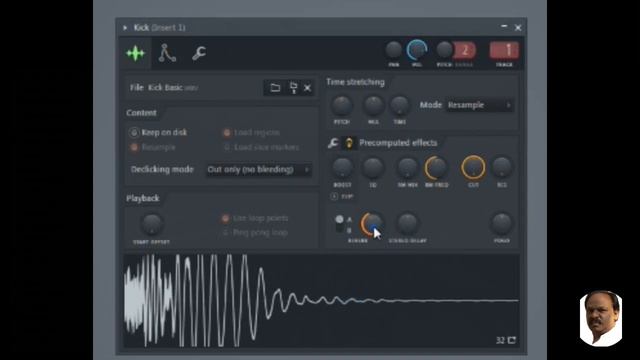Click the Kick waveform preview display
This screenshot has height=360, width=640.
click(x=321, y=301)
